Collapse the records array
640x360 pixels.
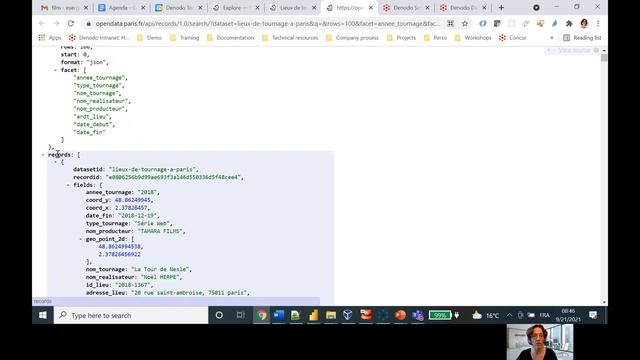(x=43, y=155)
